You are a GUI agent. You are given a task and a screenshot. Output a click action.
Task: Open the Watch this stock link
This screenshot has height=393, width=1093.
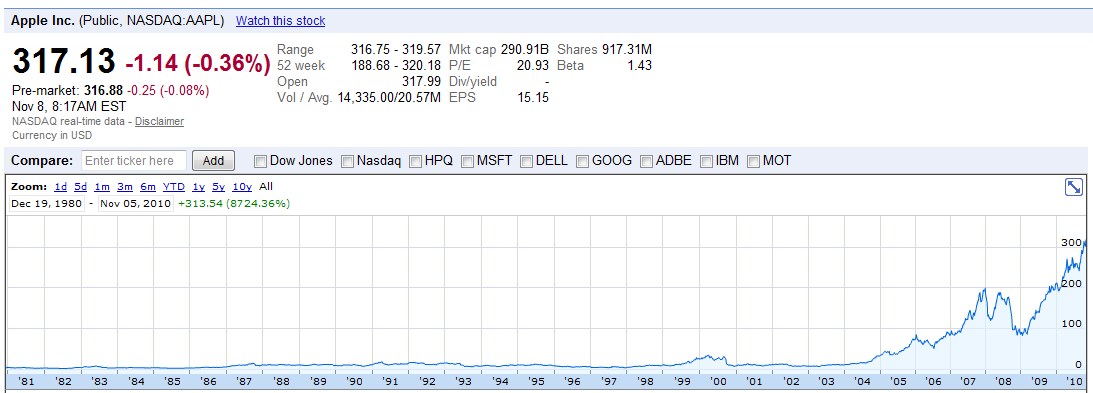coord(280,21)
